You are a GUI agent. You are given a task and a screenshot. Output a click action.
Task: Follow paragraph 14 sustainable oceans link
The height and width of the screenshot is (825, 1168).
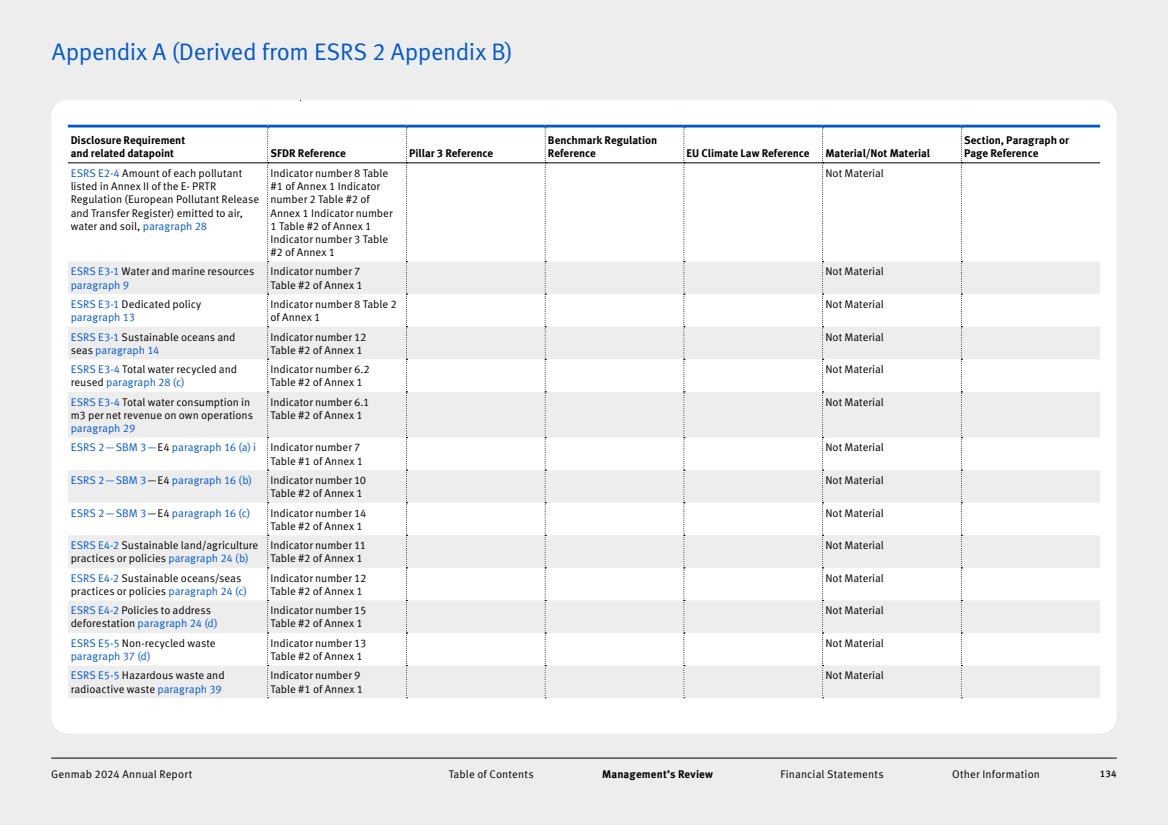click(126, 351)
